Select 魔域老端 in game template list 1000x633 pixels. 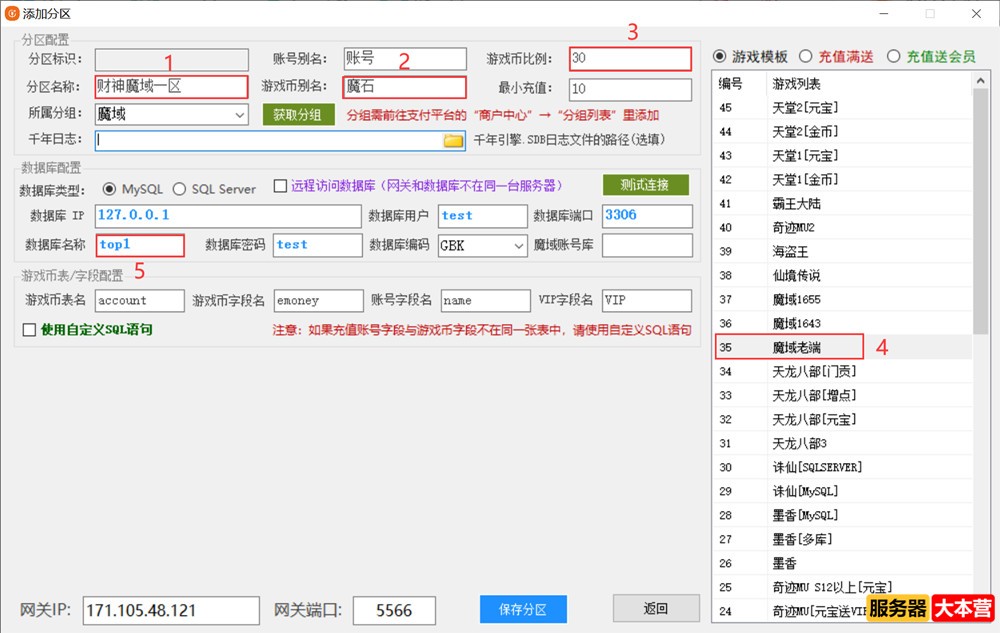(x=805, y=347)
